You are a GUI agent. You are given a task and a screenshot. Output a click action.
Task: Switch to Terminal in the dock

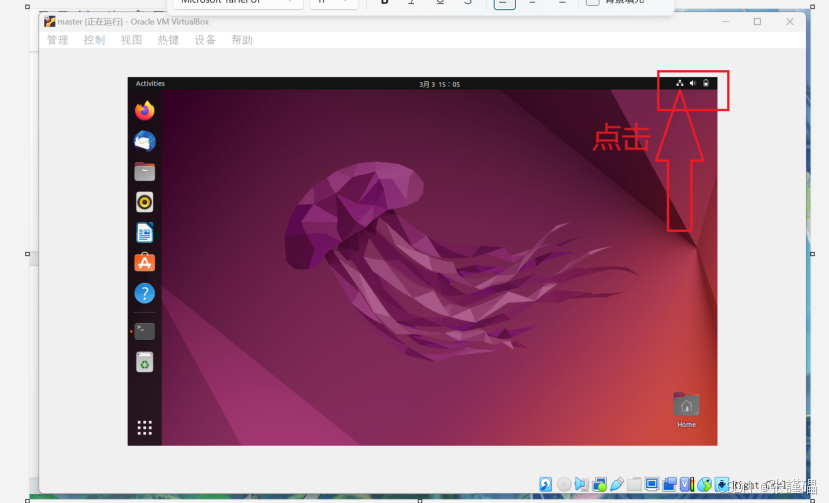144,331
